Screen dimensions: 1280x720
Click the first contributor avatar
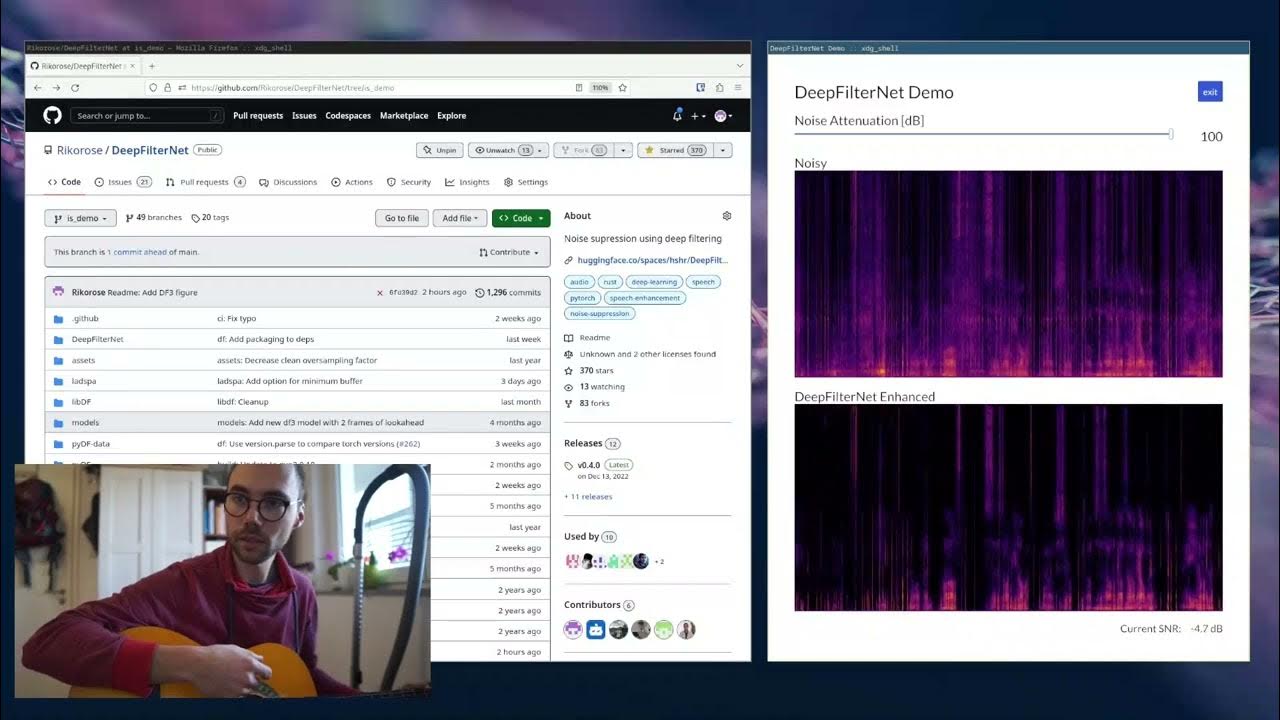point(573,629)
